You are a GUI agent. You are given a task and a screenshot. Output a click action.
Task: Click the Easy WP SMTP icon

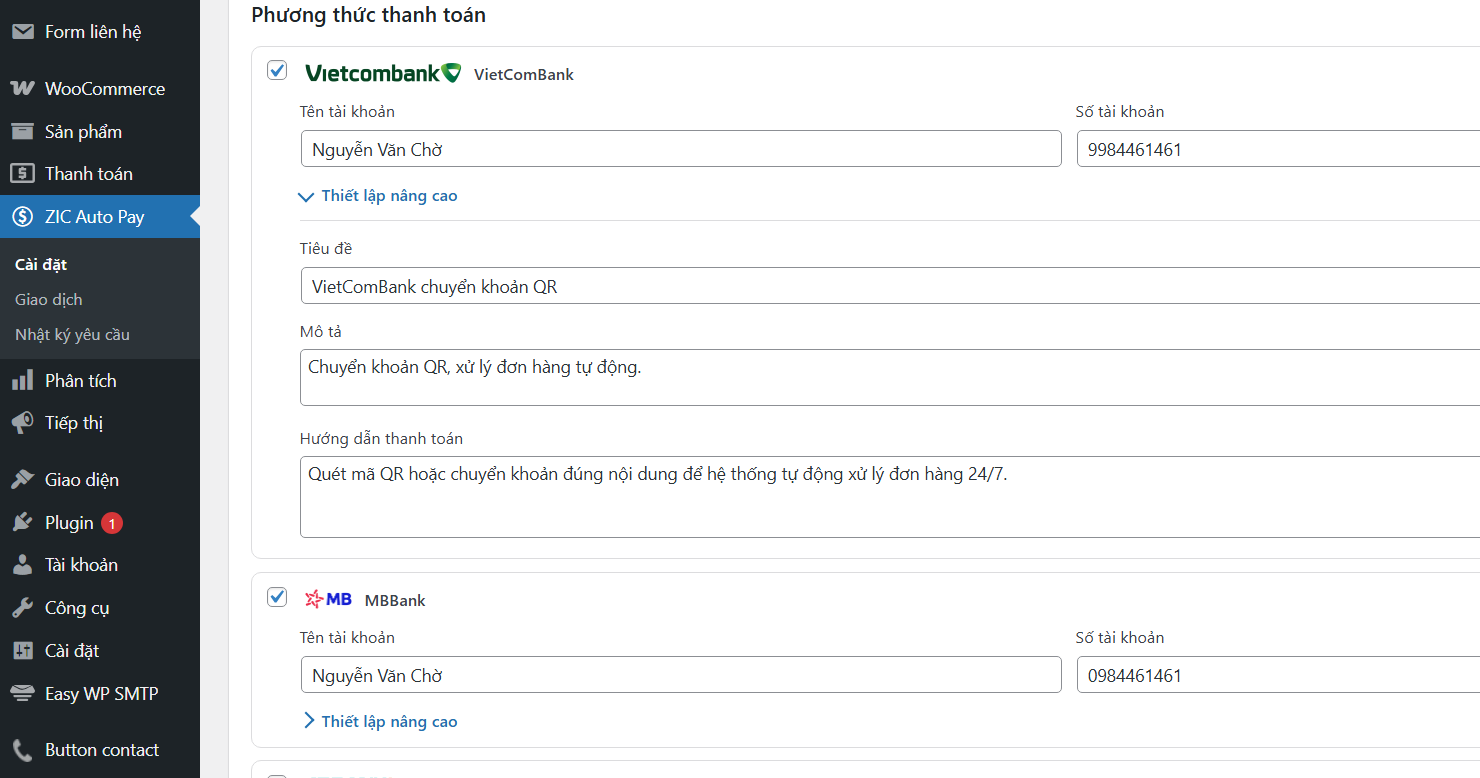pos(22,694)
